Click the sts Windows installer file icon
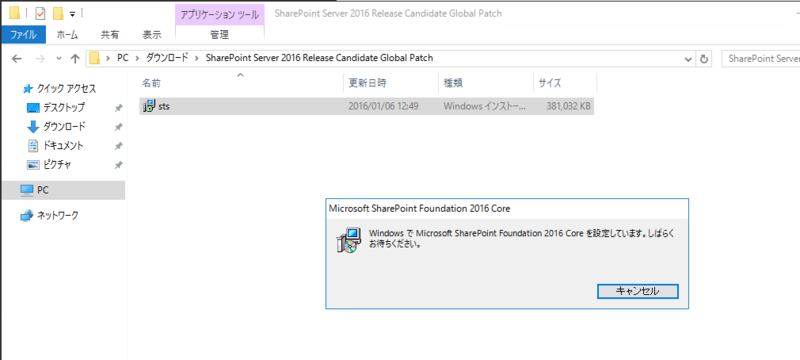 coord(149,106)
